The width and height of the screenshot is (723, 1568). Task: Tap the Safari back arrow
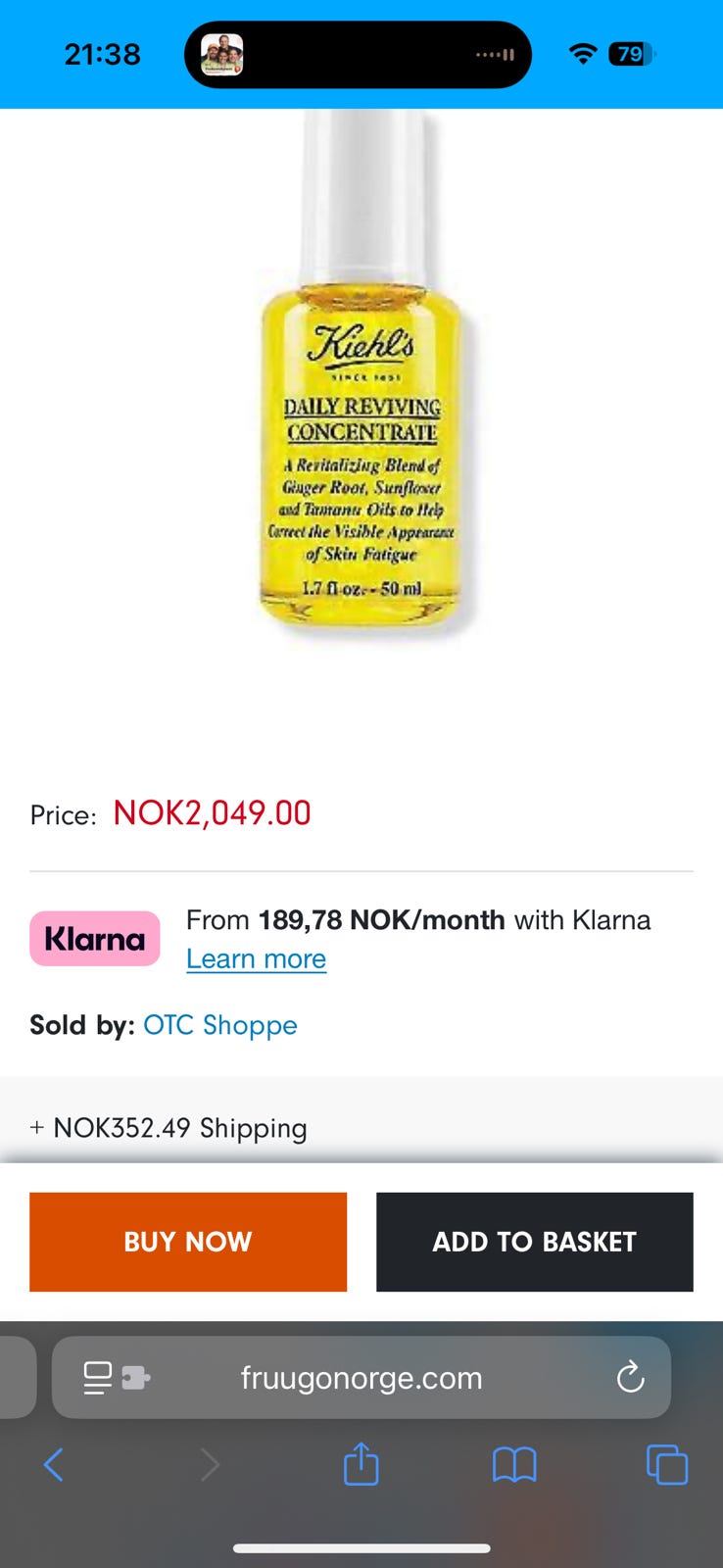click(54, 1465)
